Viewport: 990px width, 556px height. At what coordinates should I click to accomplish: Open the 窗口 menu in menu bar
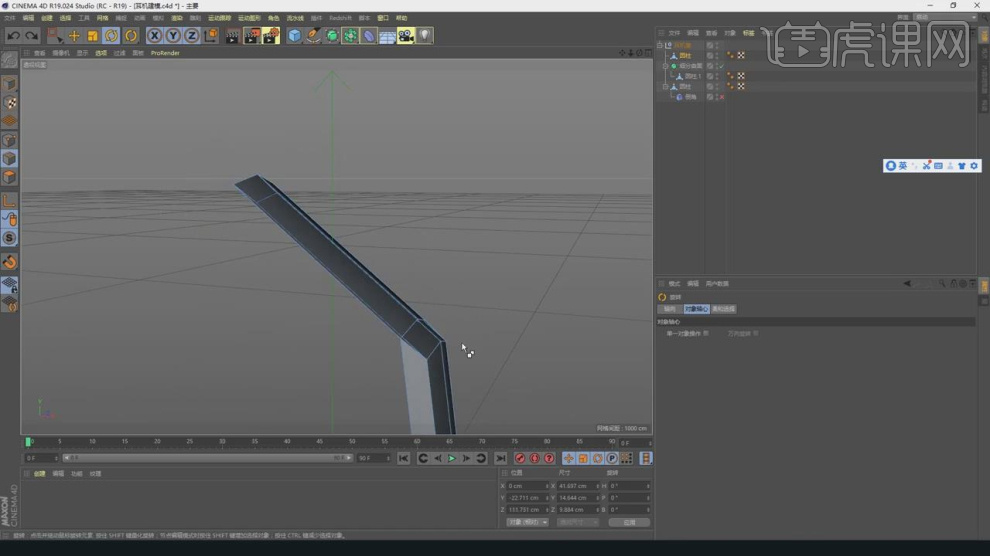point(383,18)
